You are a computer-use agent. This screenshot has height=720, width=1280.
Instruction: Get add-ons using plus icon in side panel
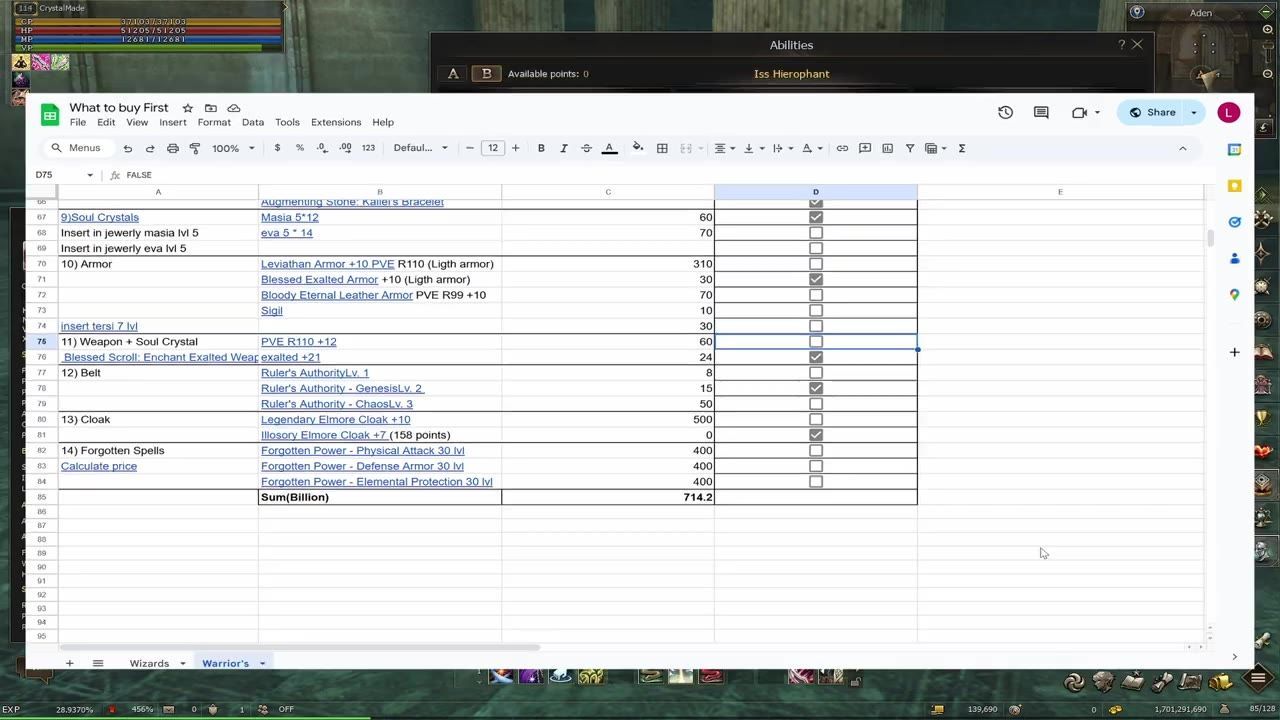tap(1234, 352)
